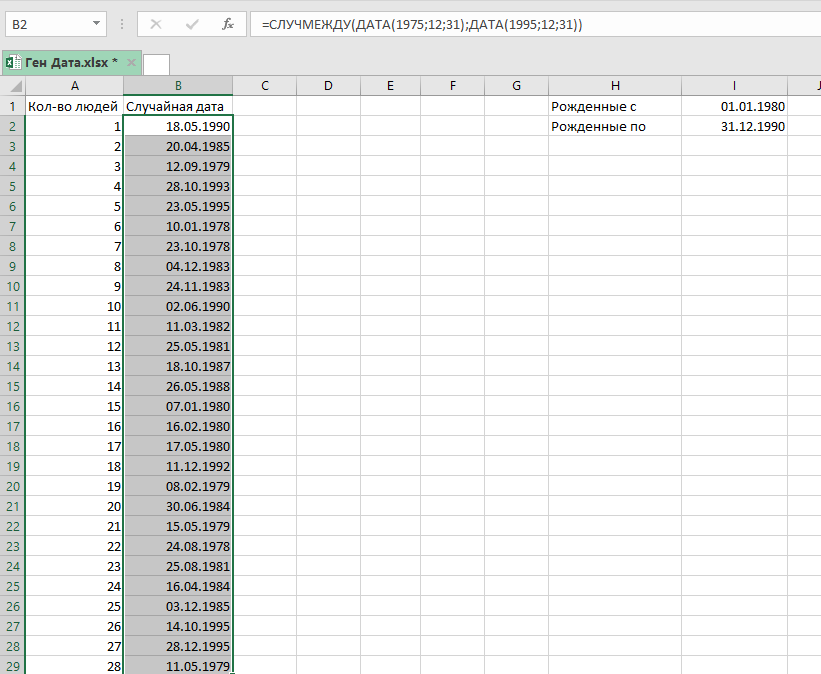This screenshot has height=674, width=821.
Task: Select row 1 header
Action: coord(13,106)
